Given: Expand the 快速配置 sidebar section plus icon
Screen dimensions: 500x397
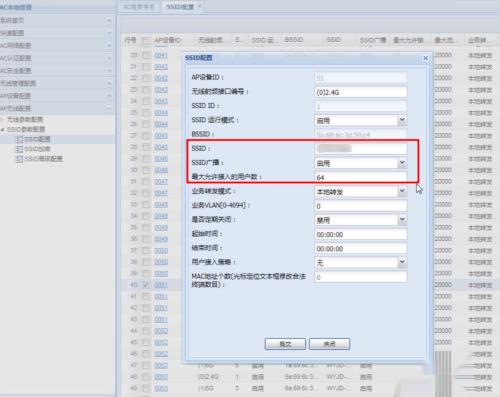Looking at the screenshot, I should 109,33.
